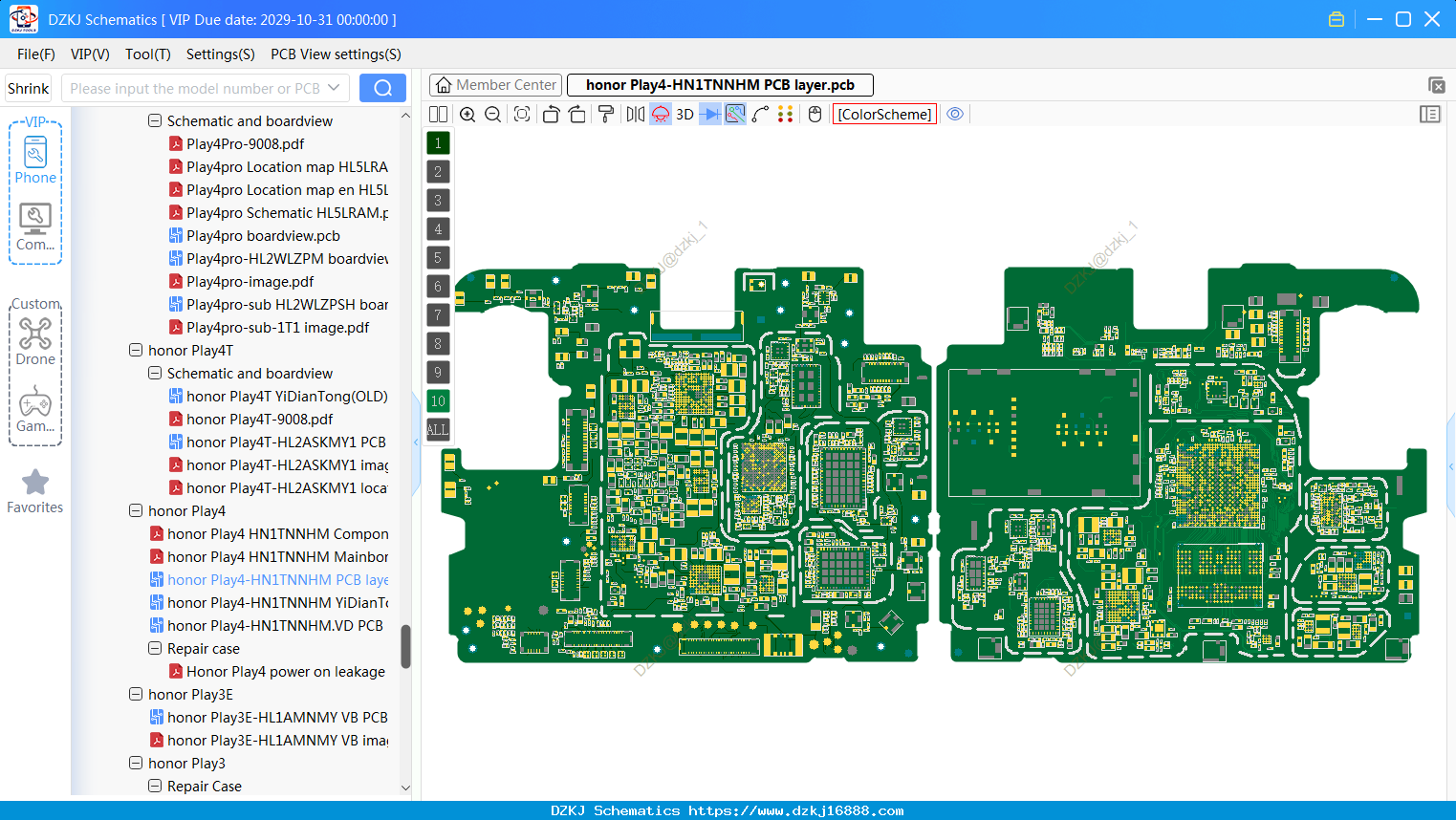
Task: Open the Tool(T) menu
Action: [148, 54]
